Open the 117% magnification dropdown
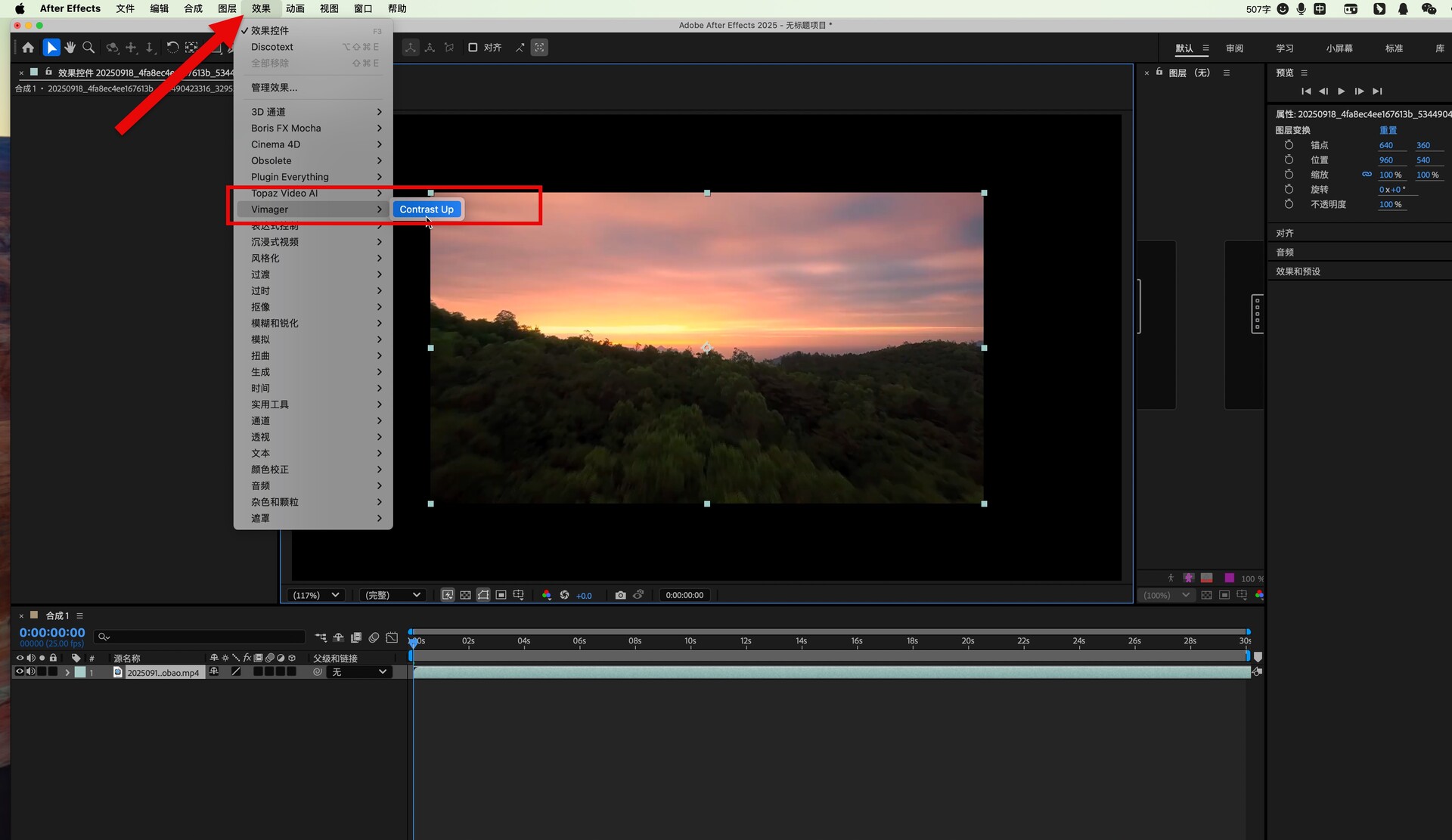 point(315,595)
